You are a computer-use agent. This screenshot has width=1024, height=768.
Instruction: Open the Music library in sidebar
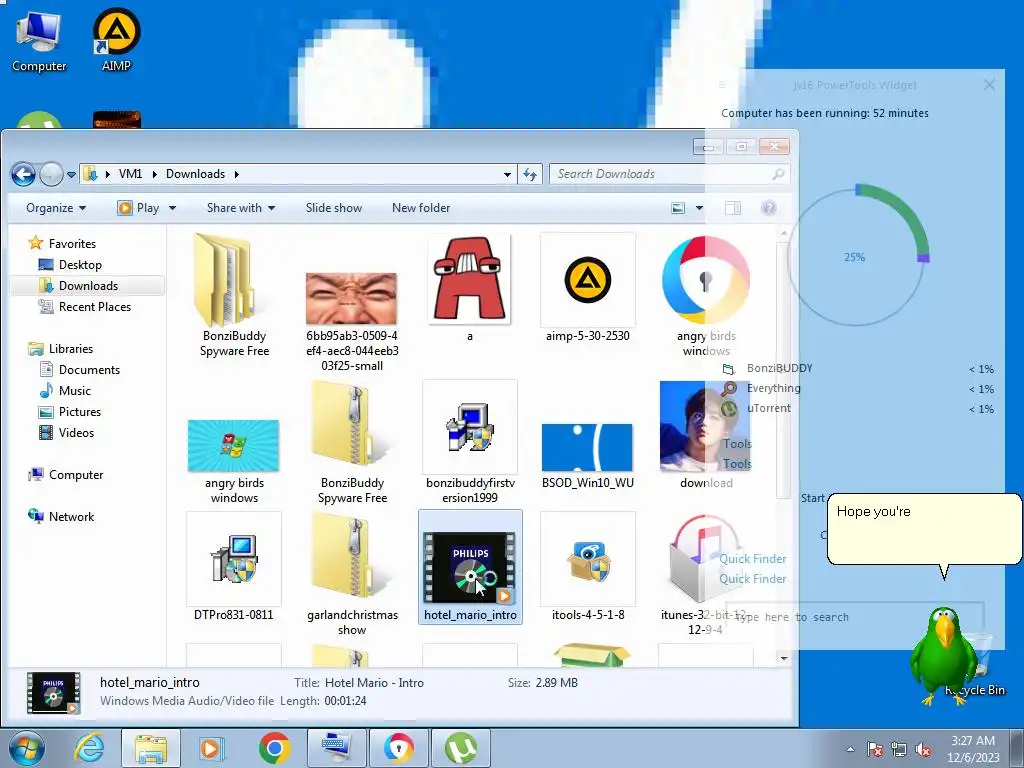(65, 391)
